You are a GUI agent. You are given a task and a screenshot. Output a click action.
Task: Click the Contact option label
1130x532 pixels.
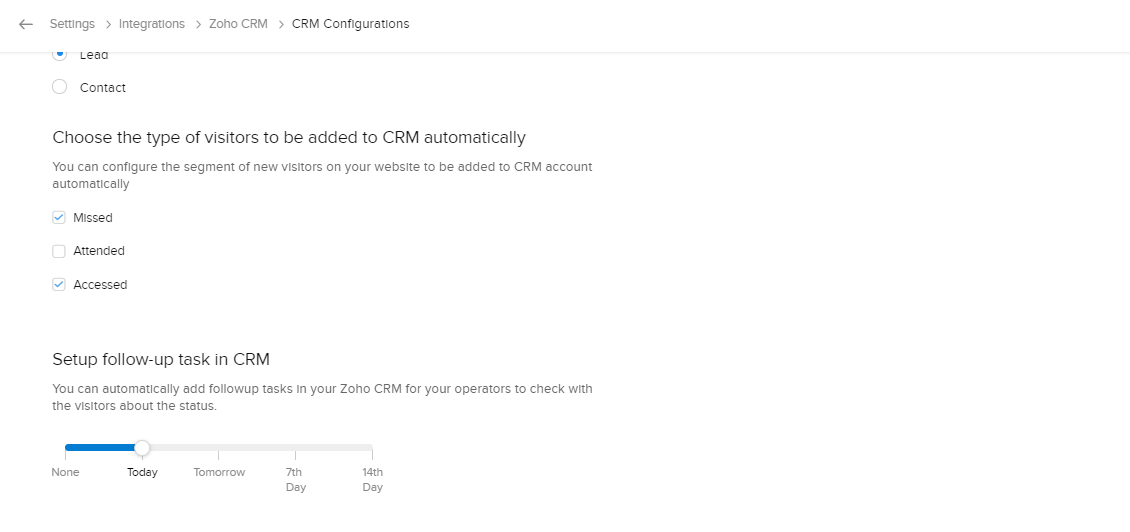(x=103, y=88)
